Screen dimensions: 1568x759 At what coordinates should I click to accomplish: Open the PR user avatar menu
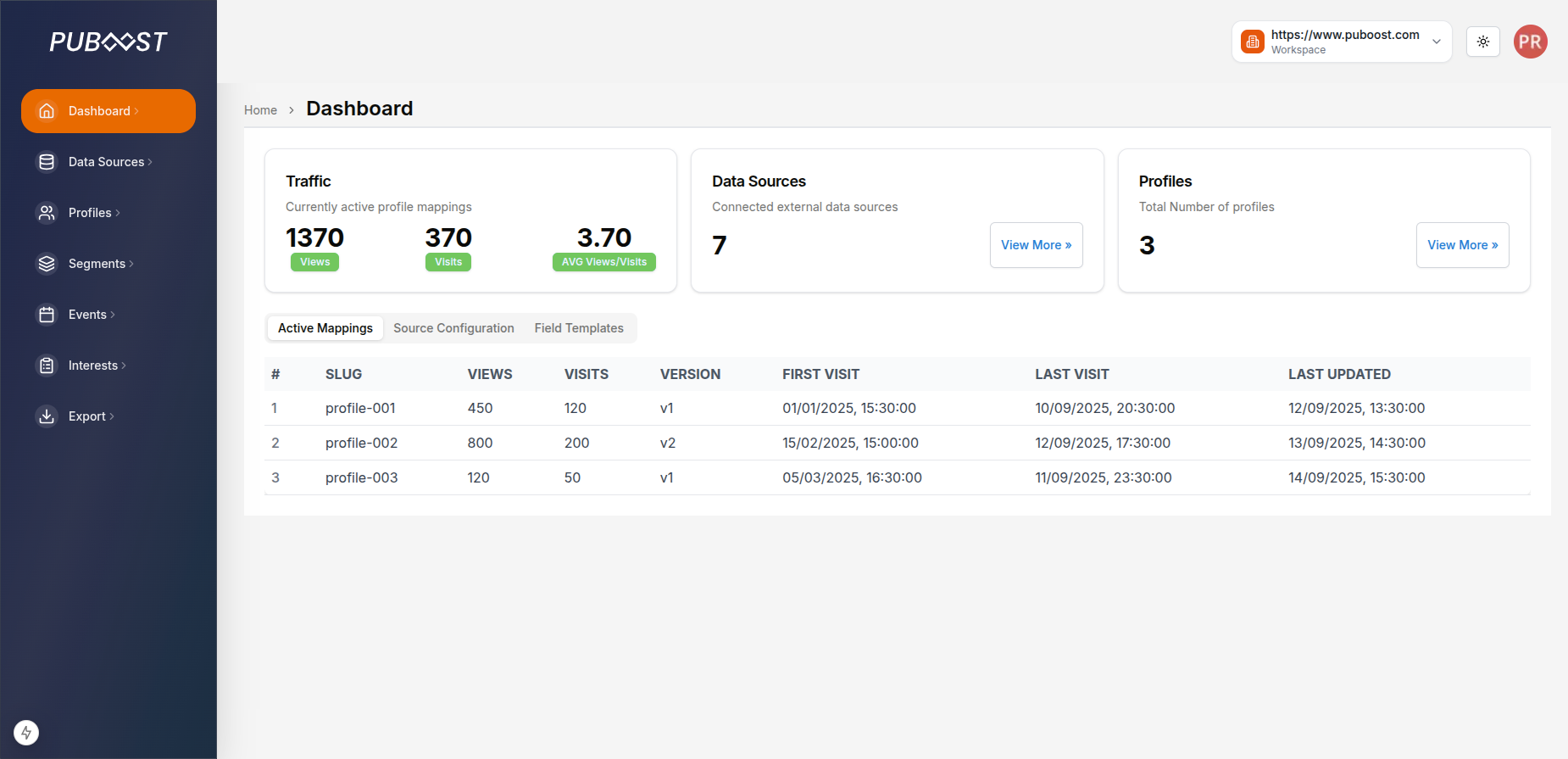click(x=1530, y=42)
